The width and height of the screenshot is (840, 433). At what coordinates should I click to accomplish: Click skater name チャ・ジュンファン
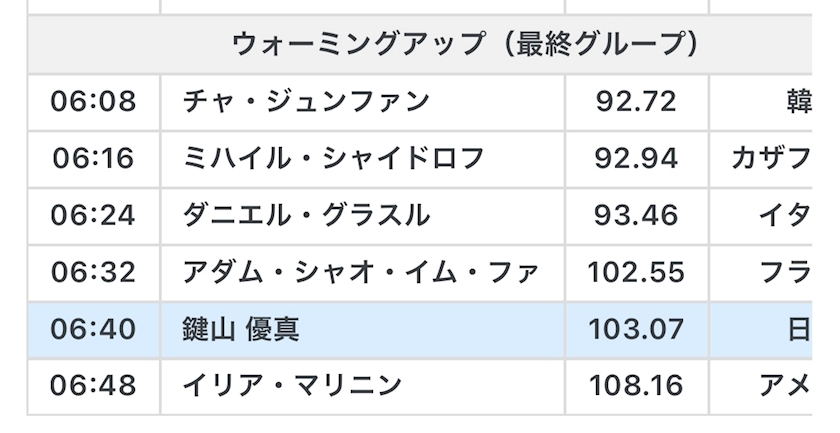point(306,101)
